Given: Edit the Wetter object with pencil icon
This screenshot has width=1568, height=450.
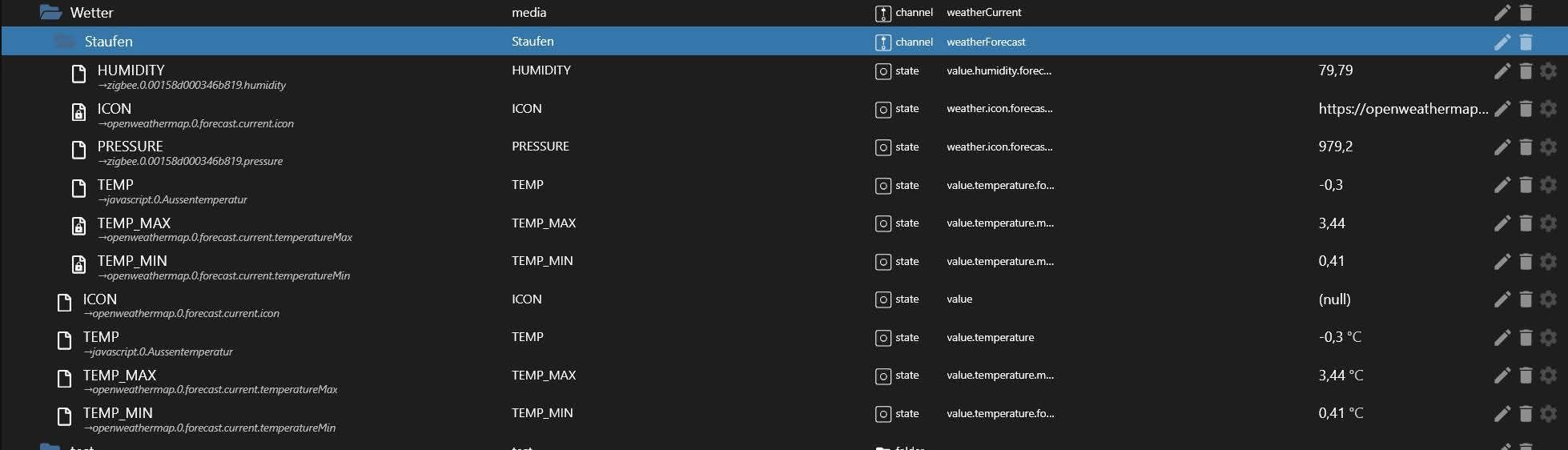Looking at the screenshot, I should click(1502, 12).
